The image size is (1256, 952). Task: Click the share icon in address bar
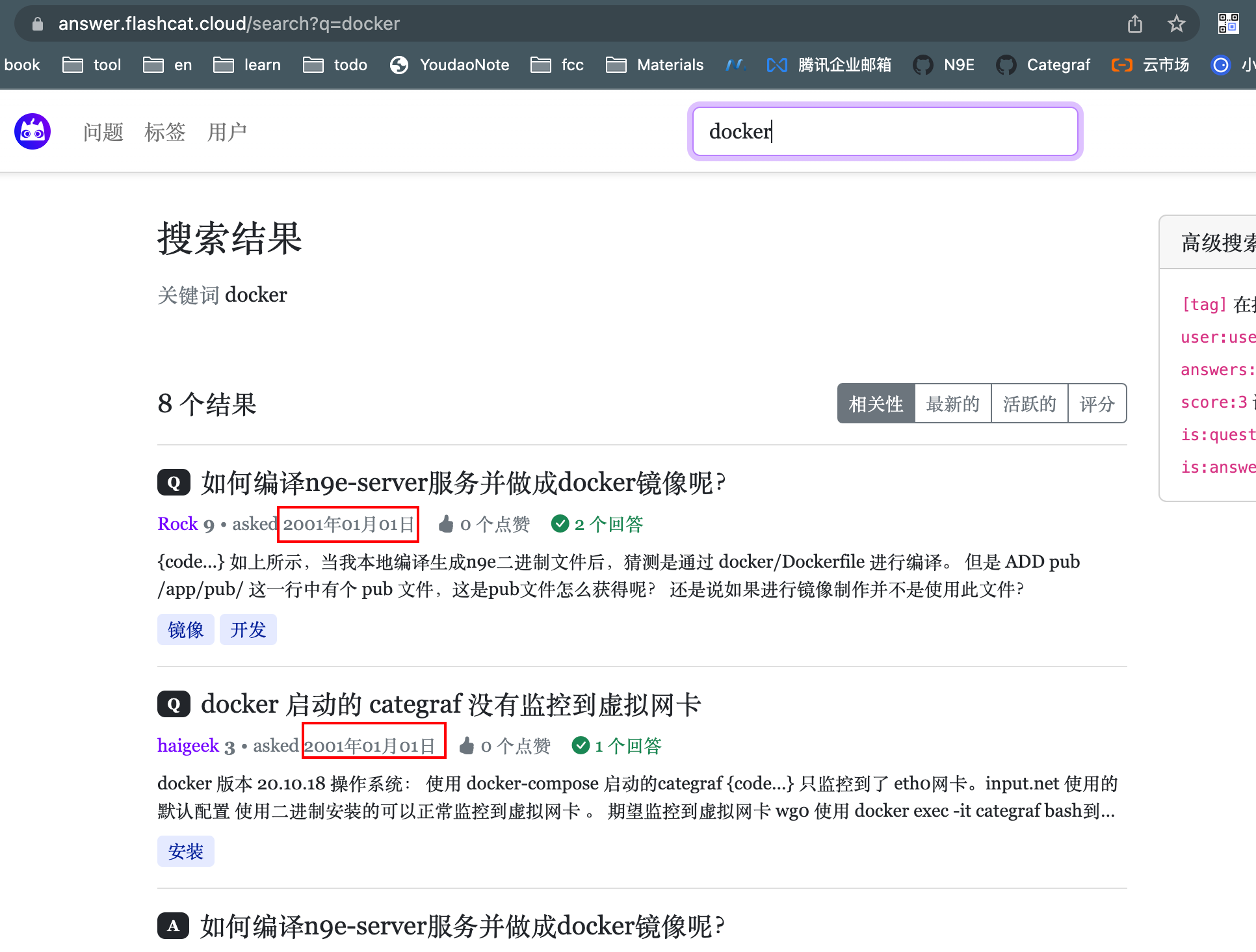1134,24
